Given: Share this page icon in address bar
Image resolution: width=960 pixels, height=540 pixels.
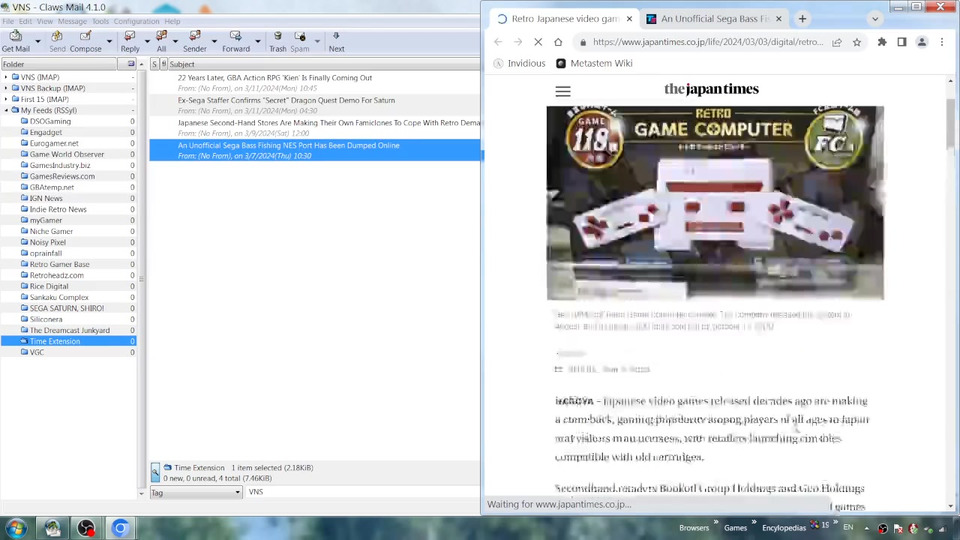Looking at the screenshot, I should pyautogui.click(x=836, y=42).
